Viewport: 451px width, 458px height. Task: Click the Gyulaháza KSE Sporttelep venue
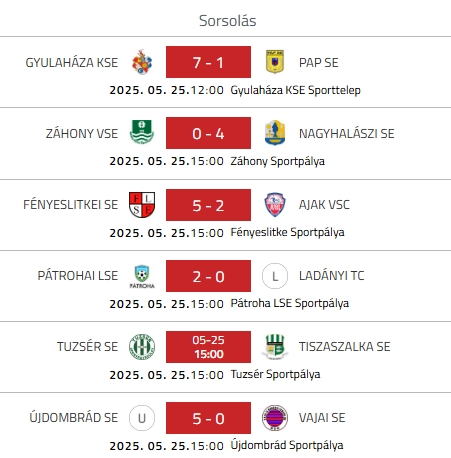[295, 90]
